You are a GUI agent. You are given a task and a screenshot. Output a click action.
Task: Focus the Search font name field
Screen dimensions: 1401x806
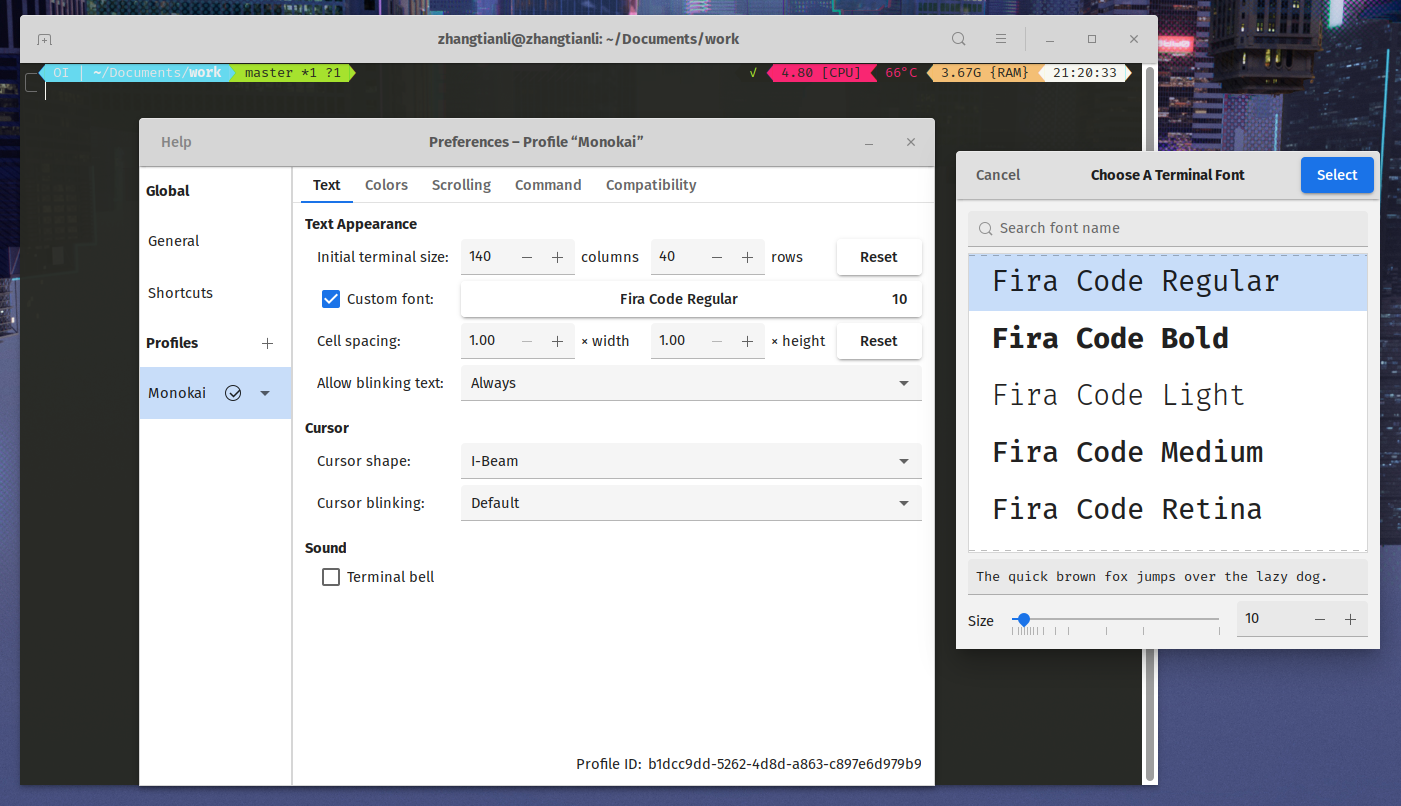tap(1167, 228)
